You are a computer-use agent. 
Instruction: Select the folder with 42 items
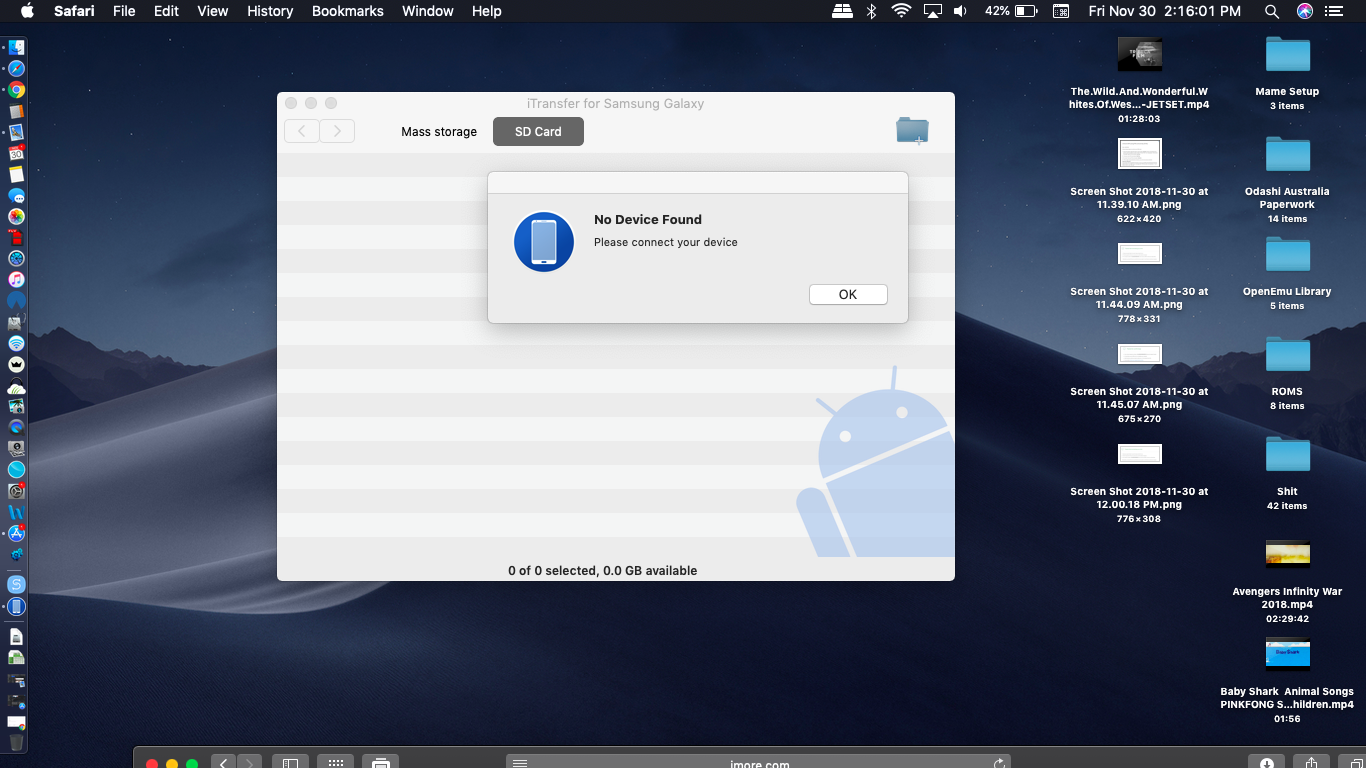(x=1287, y=454)
